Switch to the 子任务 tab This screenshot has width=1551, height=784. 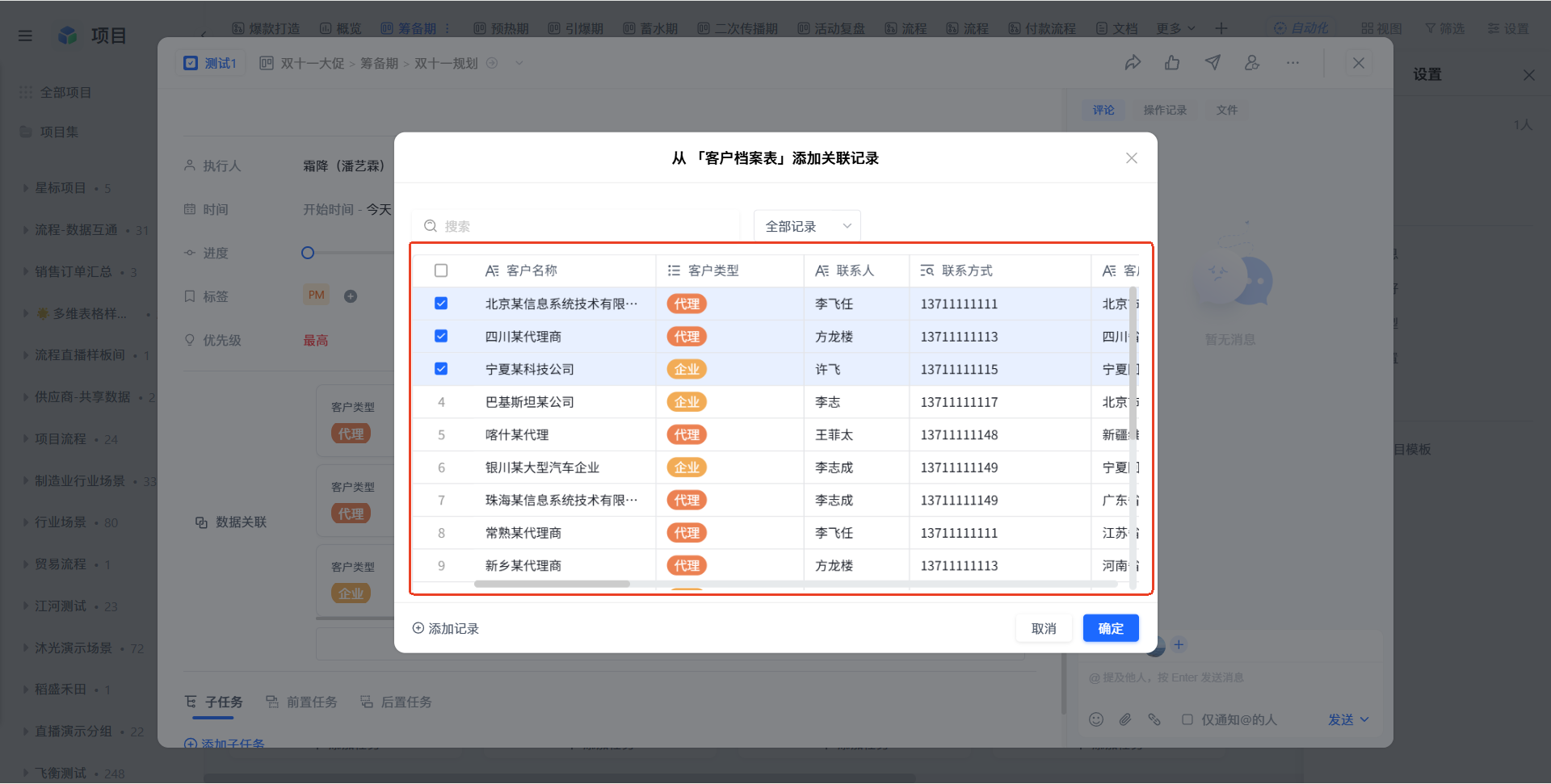click(x=214, y=702)
